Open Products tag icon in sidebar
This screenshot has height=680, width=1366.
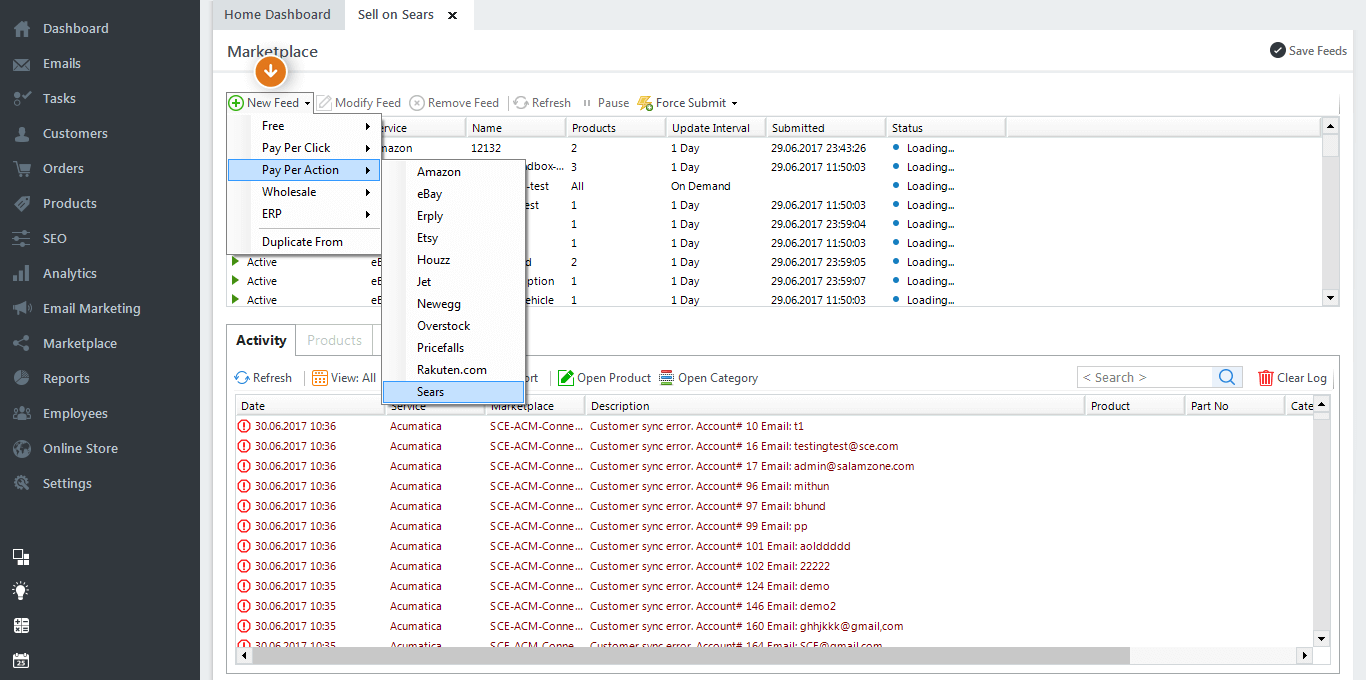[x=21, y=204]
